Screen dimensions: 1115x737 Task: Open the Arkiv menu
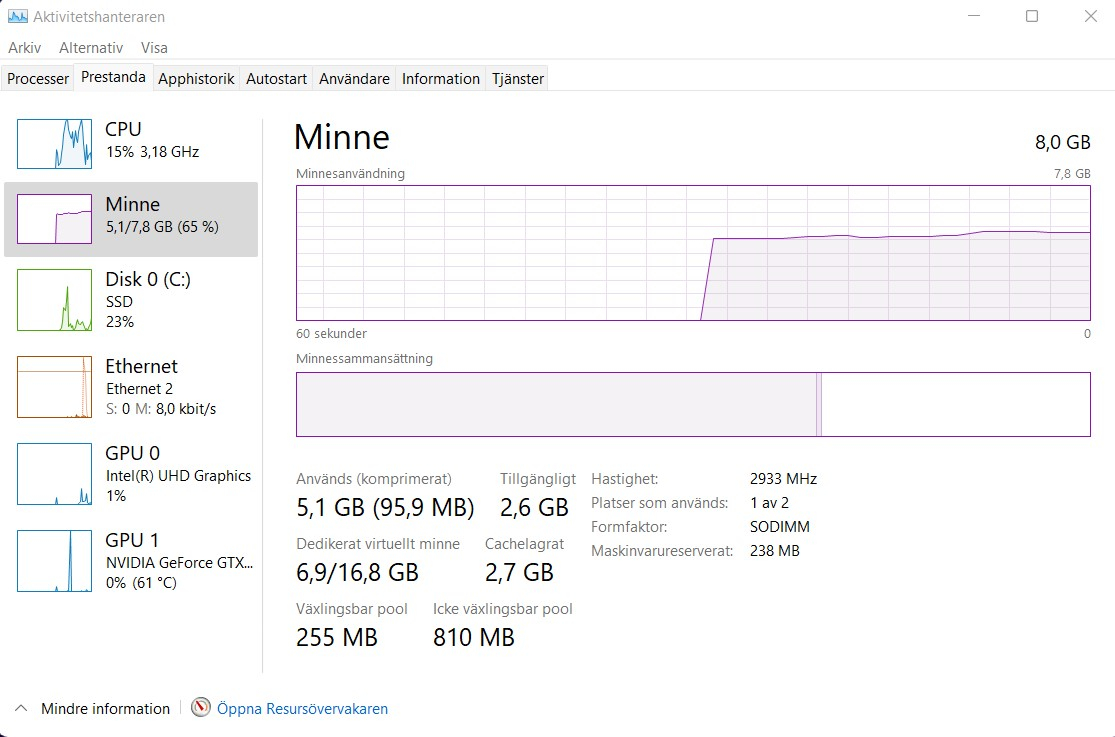(24, 48)
